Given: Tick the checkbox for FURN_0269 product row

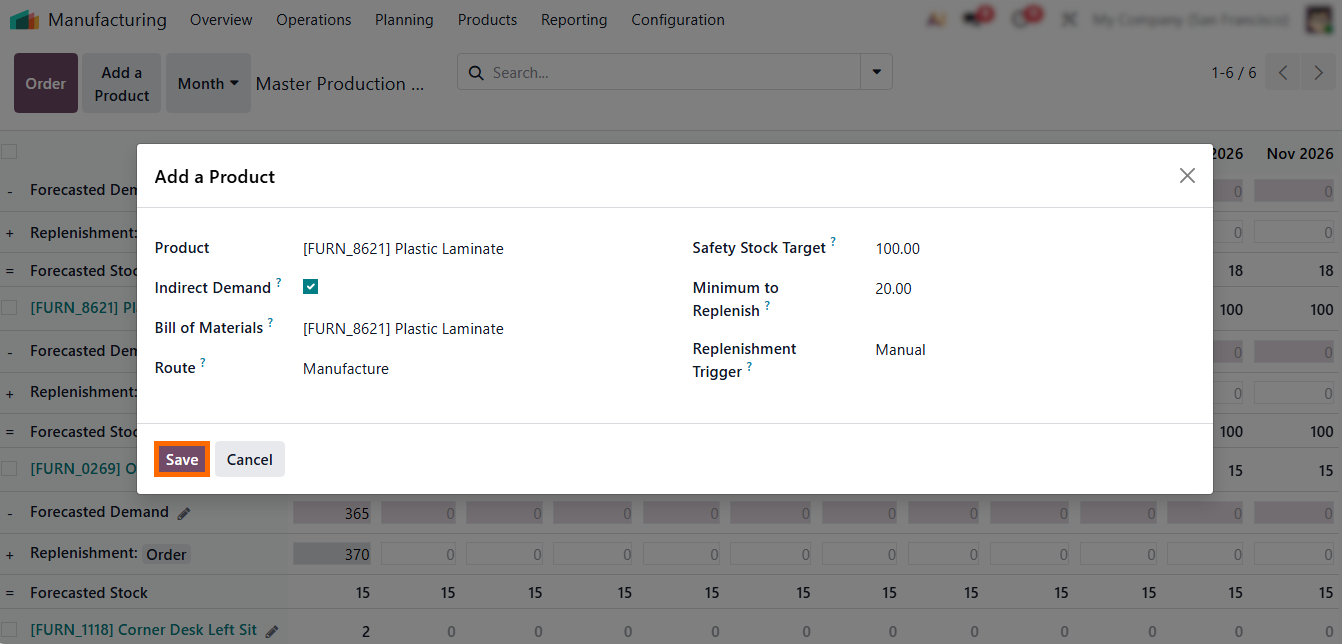Looking at the screenshot, I should pyautogui.click(x=9, y=468).
